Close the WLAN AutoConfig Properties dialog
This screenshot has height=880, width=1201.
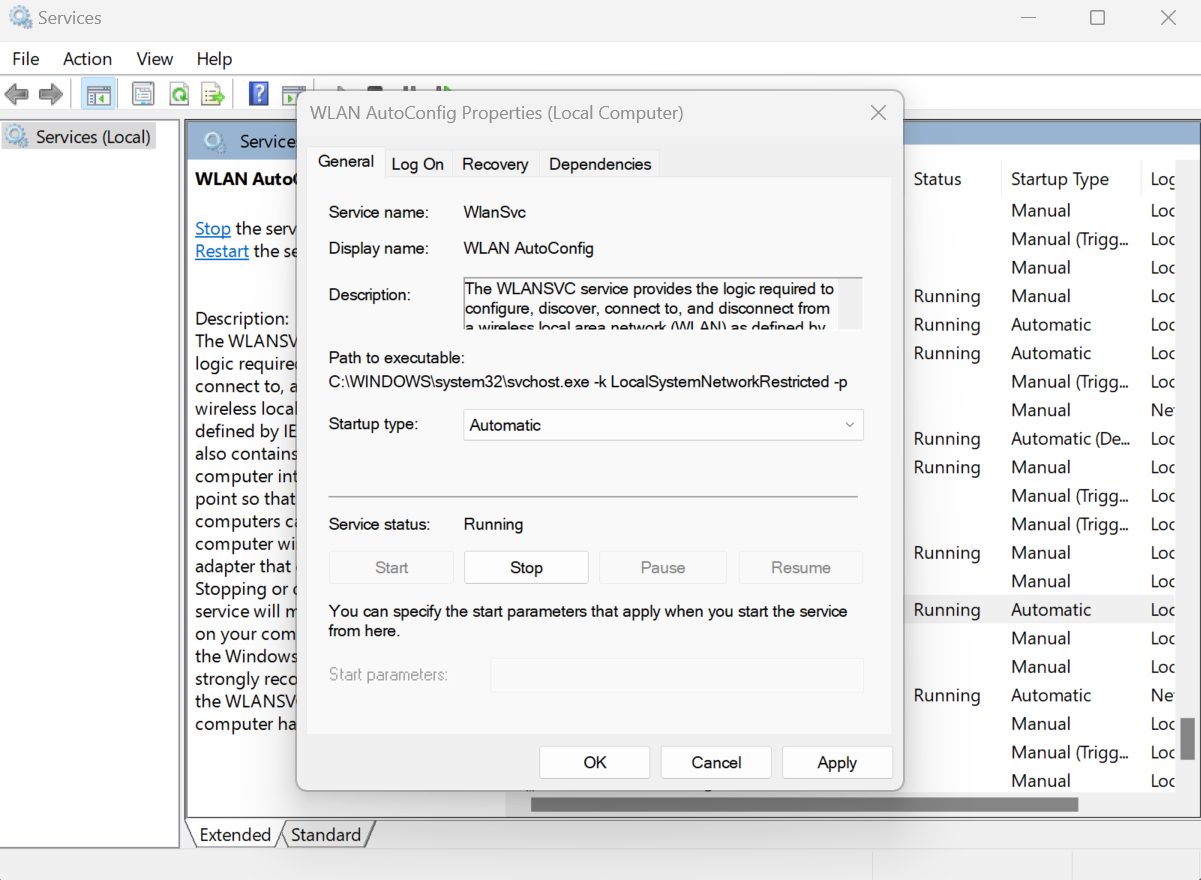click(878, 113)
